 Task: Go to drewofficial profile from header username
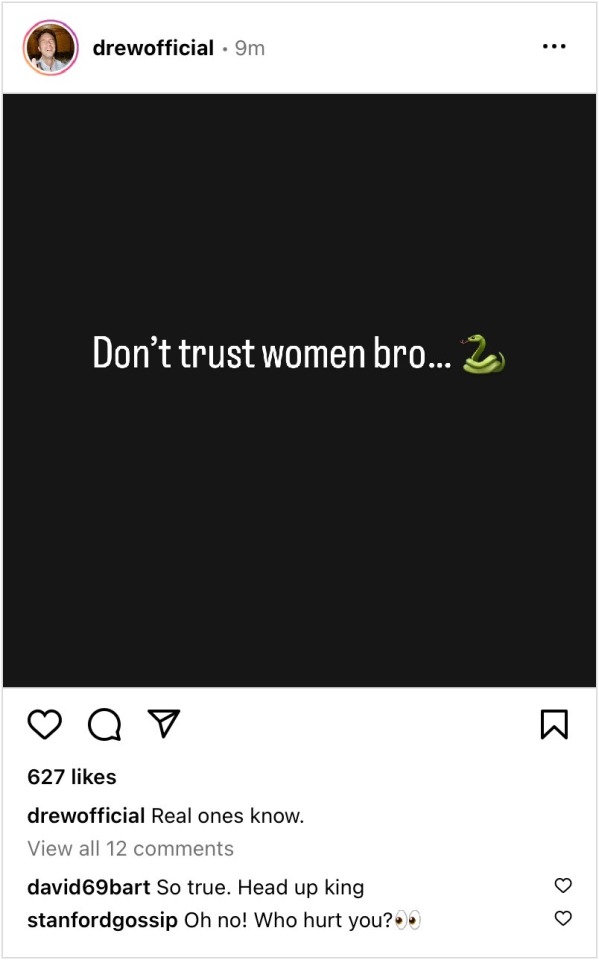click(153, 48)
